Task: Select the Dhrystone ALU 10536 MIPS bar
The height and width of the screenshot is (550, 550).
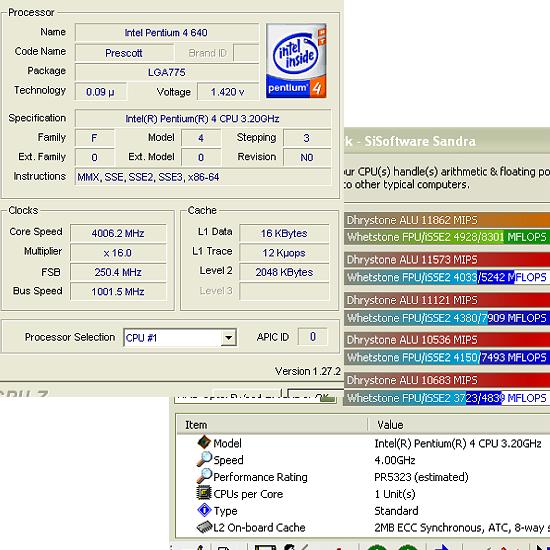Action: pyautogui.click(x=447, y=340)
